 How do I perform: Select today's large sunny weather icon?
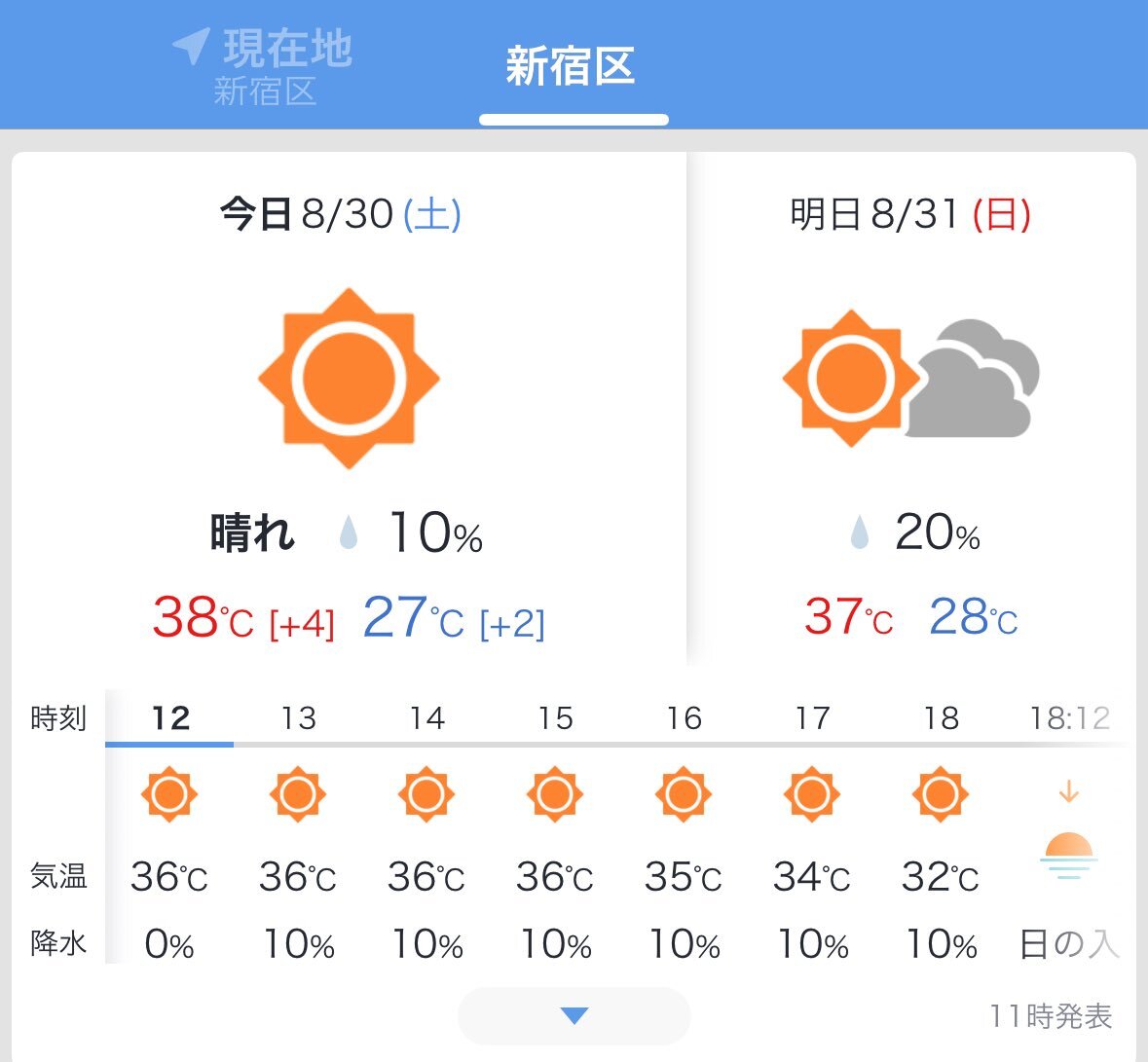pyautogui.click(x=350, y=379)
